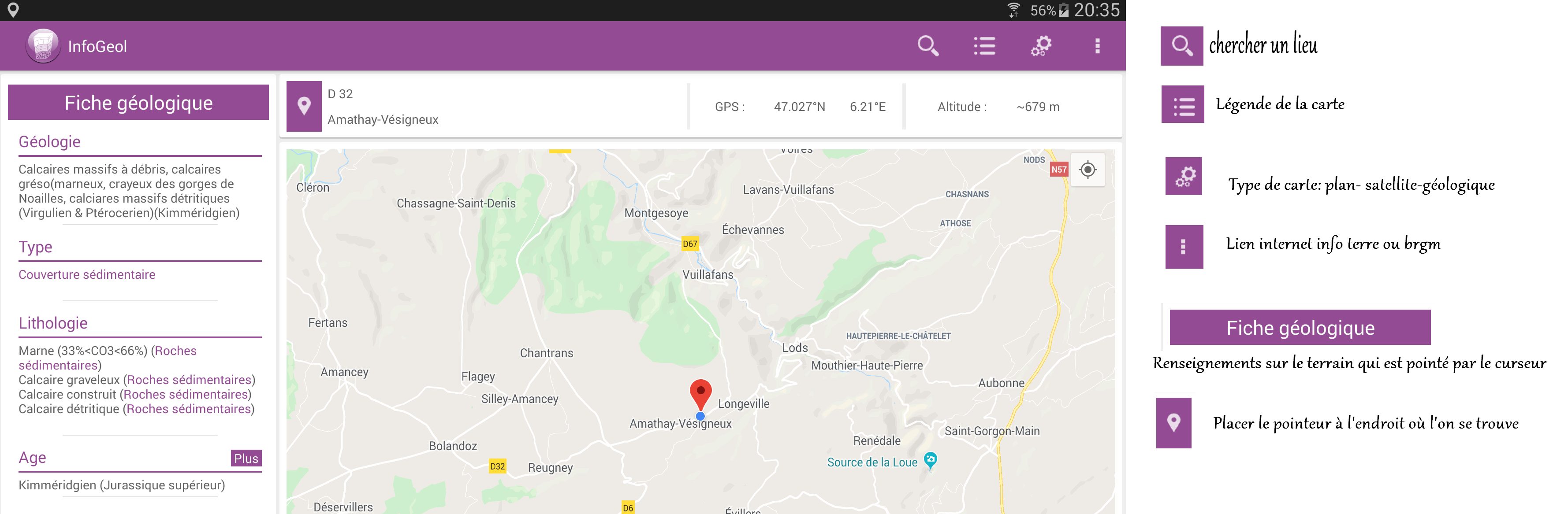Open the search icon in InfoGeol toolbar
The image size is (1568, 514).
[x=927, y=46]
